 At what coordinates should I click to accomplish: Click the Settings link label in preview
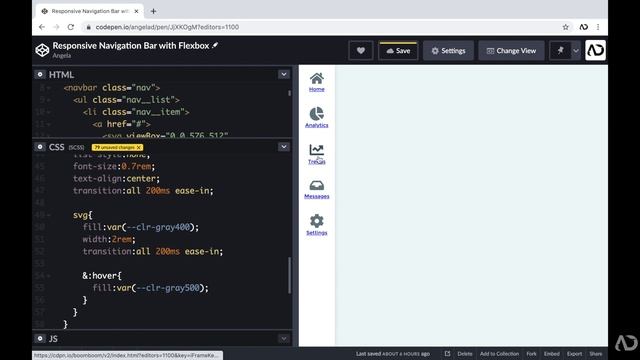317,233
